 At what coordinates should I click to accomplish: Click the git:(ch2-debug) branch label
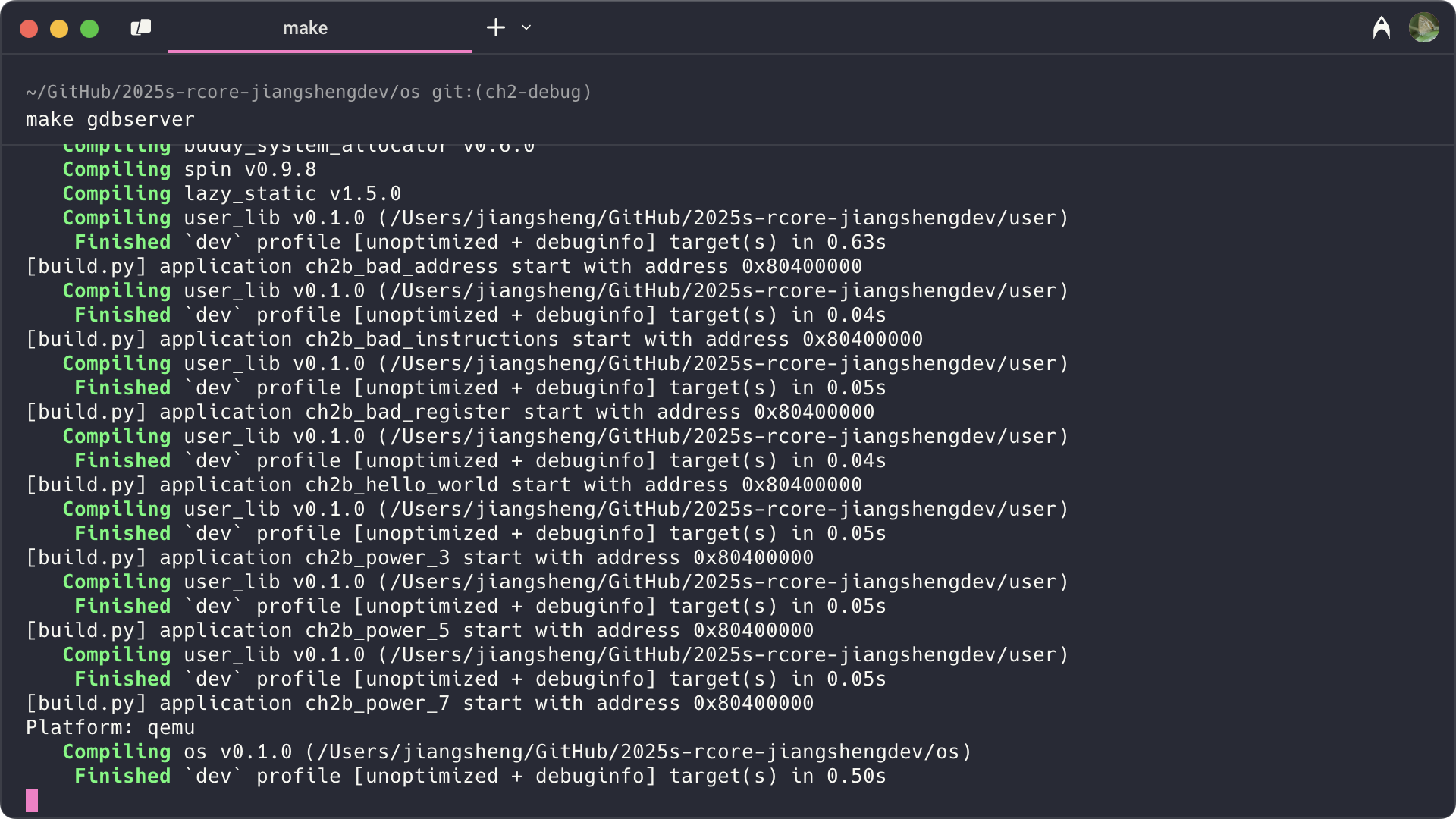[x=511, y=92]
